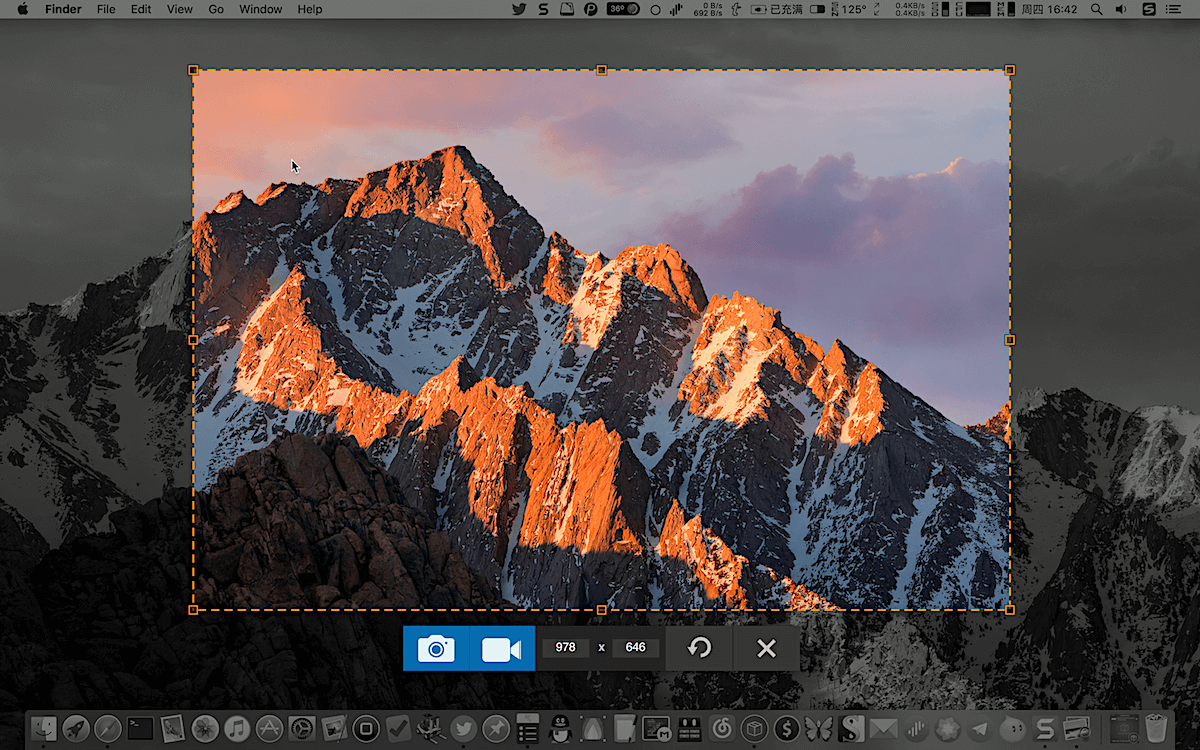Launch Telegram paper plane in Dock
The image size is (1200, 750).
point(980,728)
